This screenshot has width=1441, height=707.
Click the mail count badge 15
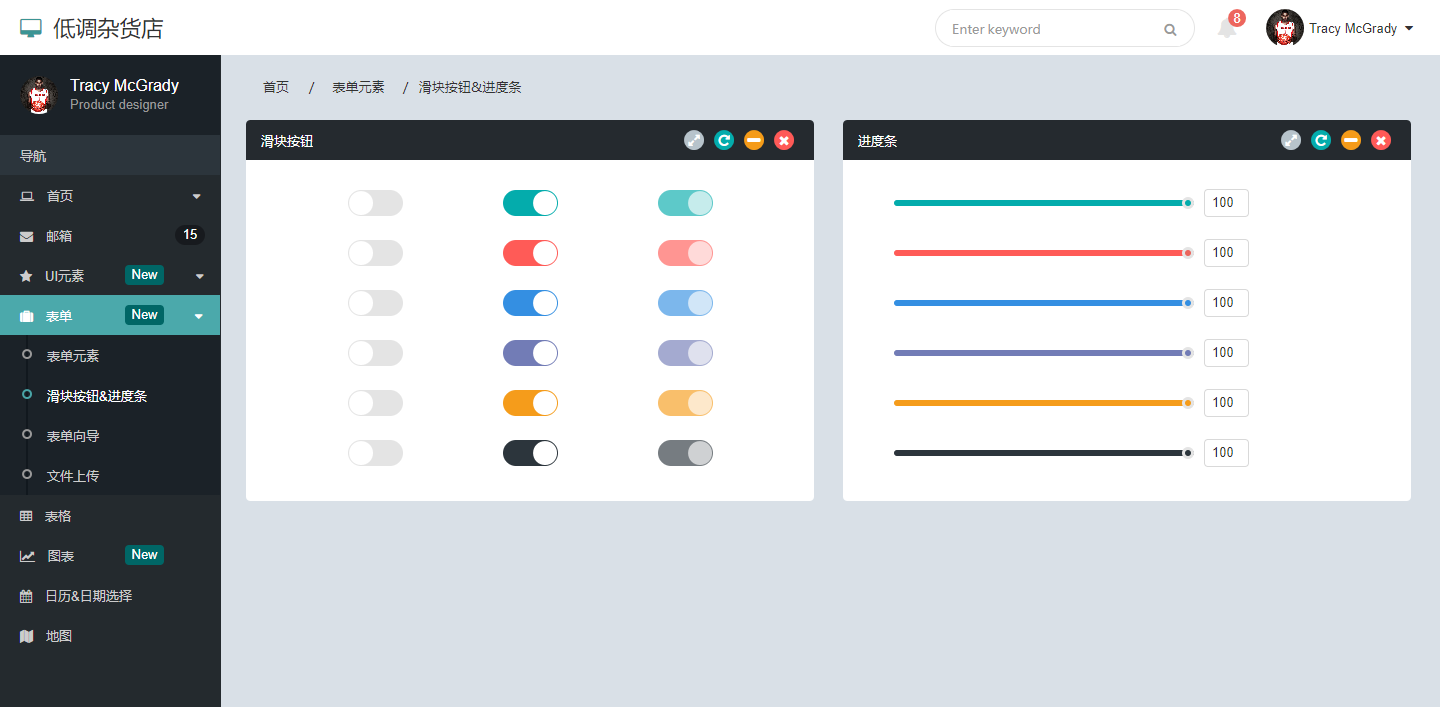click(190, 235)
